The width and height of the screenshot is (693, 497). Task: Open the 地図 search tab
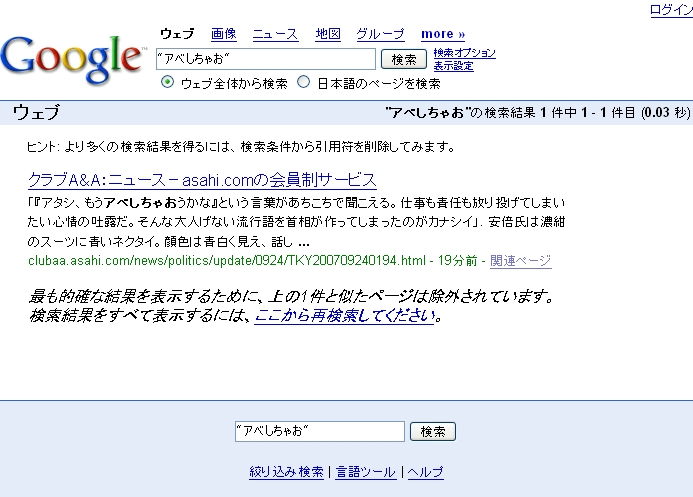(x=328, y=34)
